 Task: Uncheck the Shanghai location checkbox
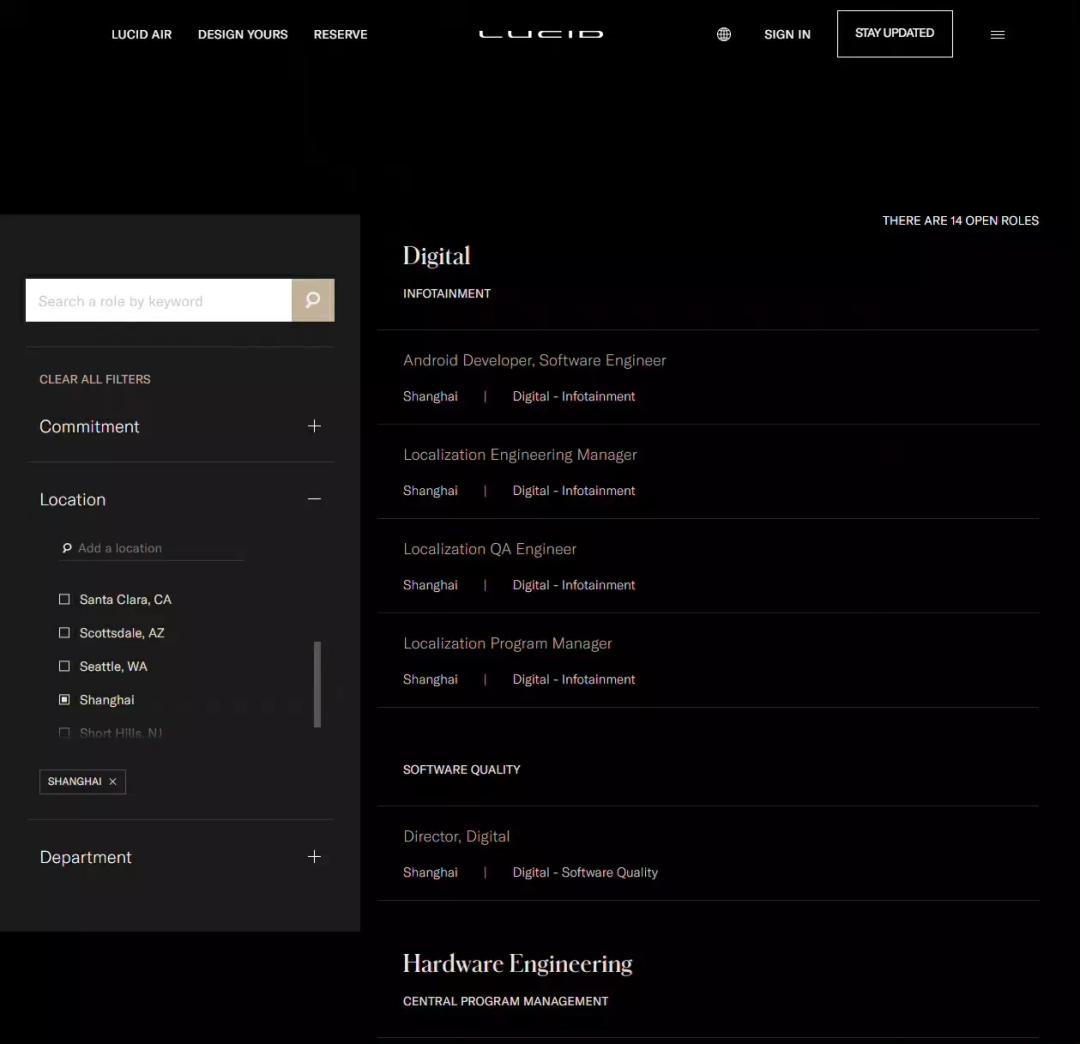[65, 700]
